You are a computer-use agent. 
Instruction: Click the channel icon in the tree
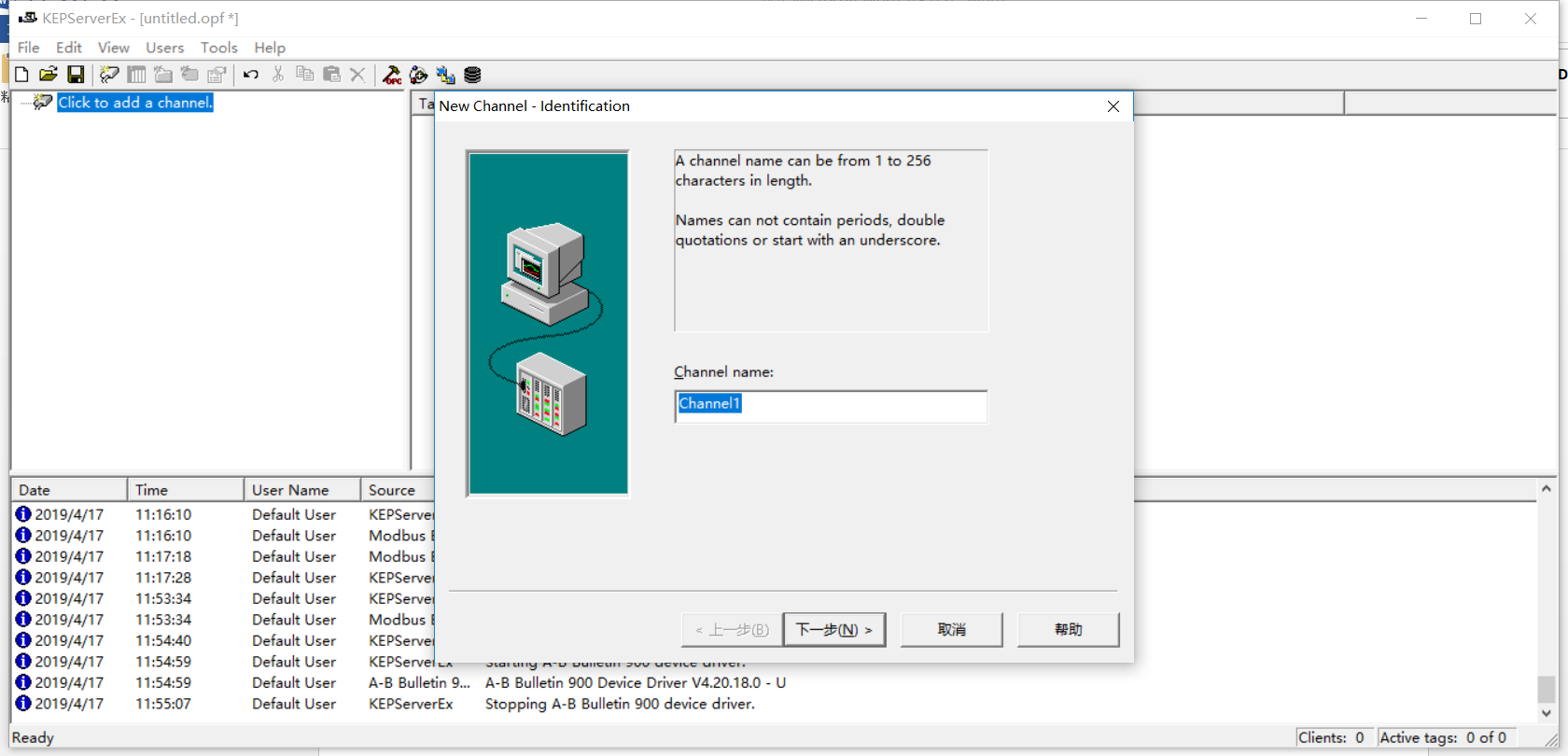tap(43, 102)
